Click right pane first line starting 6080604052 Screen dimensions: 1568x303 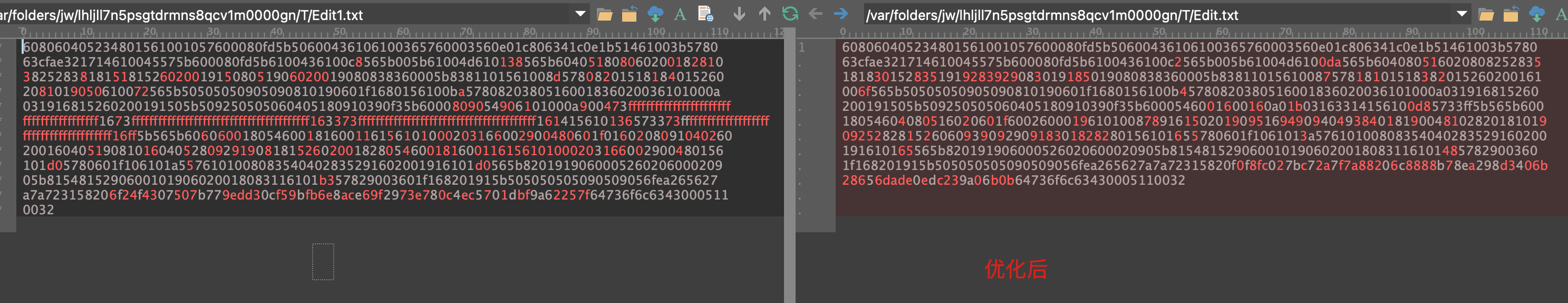click(x=1190, y=47)
